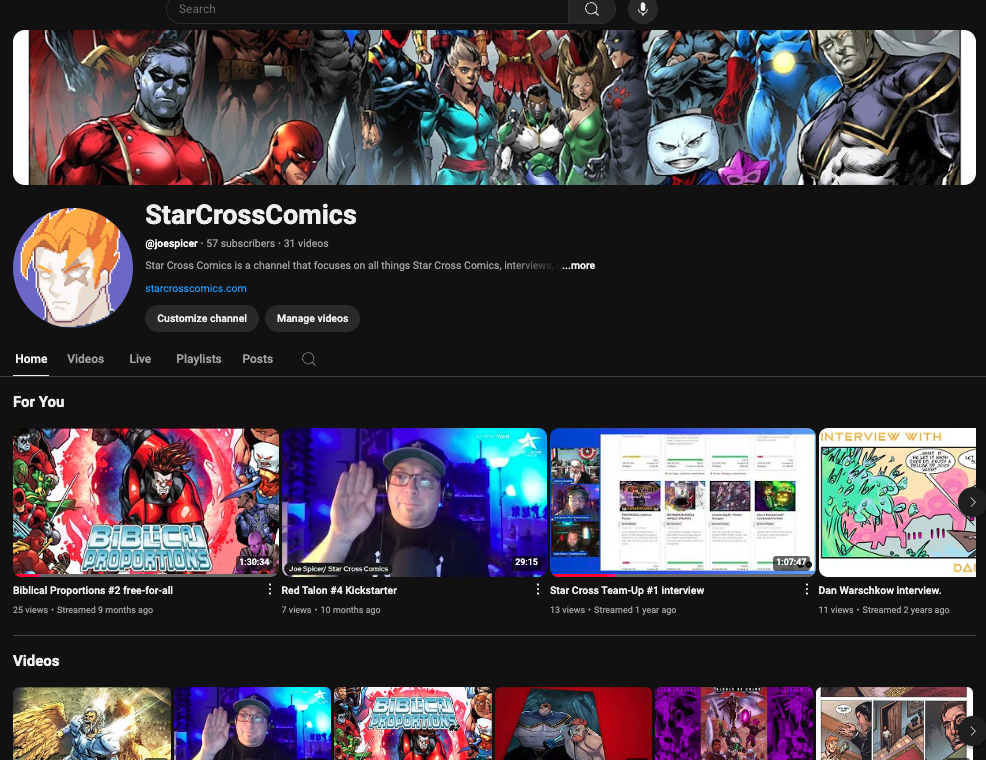Click the StarCrossComics channel name
This screenshot has width=986, height=760.
click(x=251, y=215)
